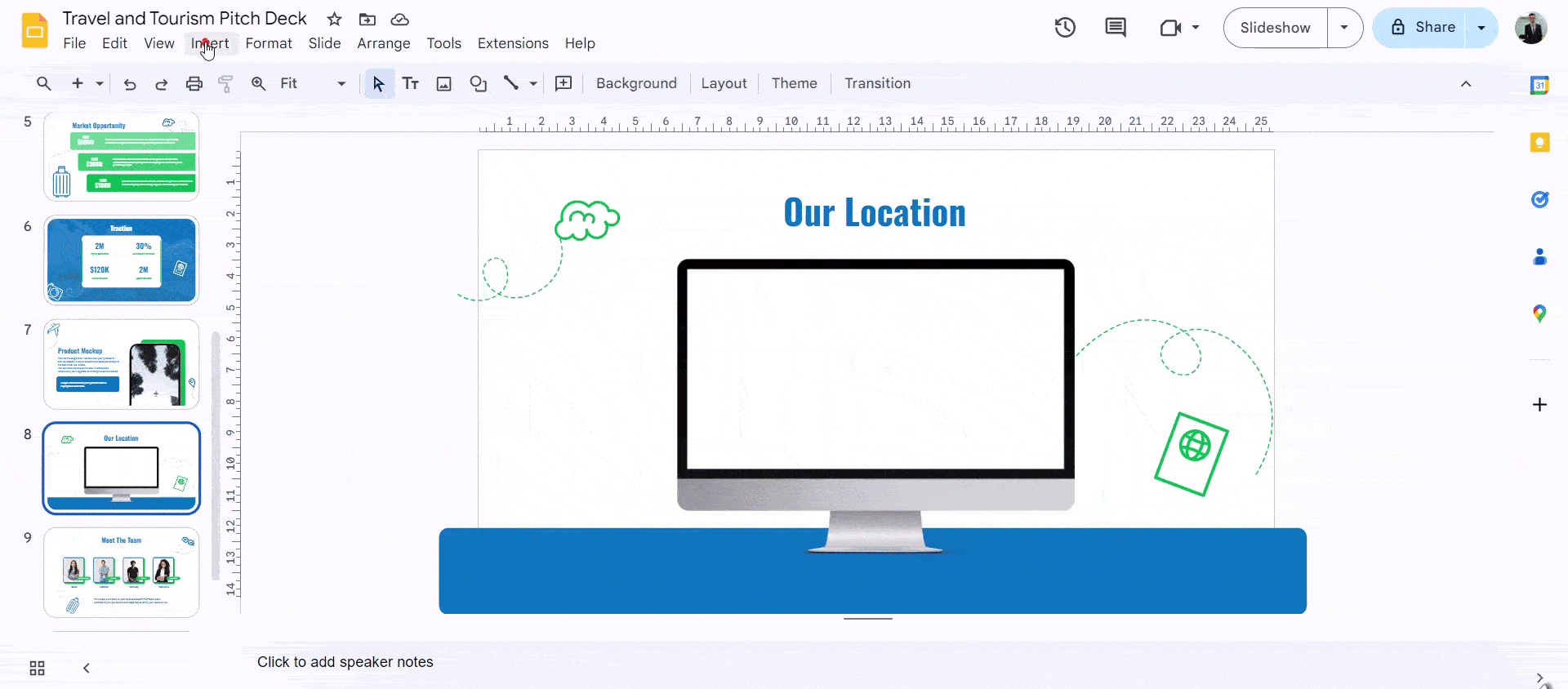This screenshot has width=1568, height=689.
Task: Click the Background button
Action: 636,83
